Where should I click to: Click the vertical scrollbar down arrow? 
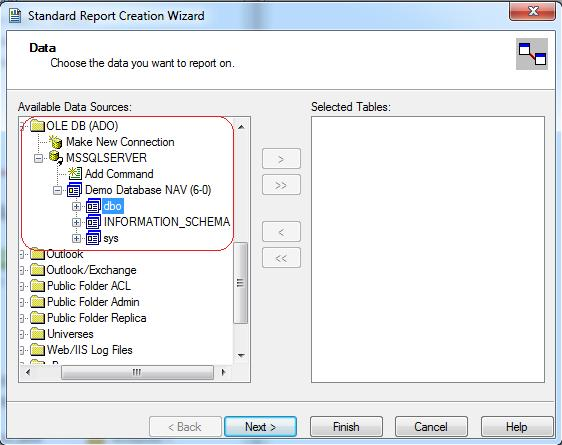pos(241,355)
